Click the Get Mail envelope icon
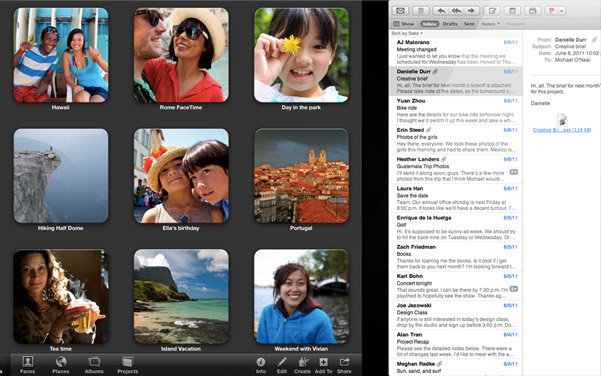Image resolution: width=601 pixels, height=376 pixels. point(400,11)
